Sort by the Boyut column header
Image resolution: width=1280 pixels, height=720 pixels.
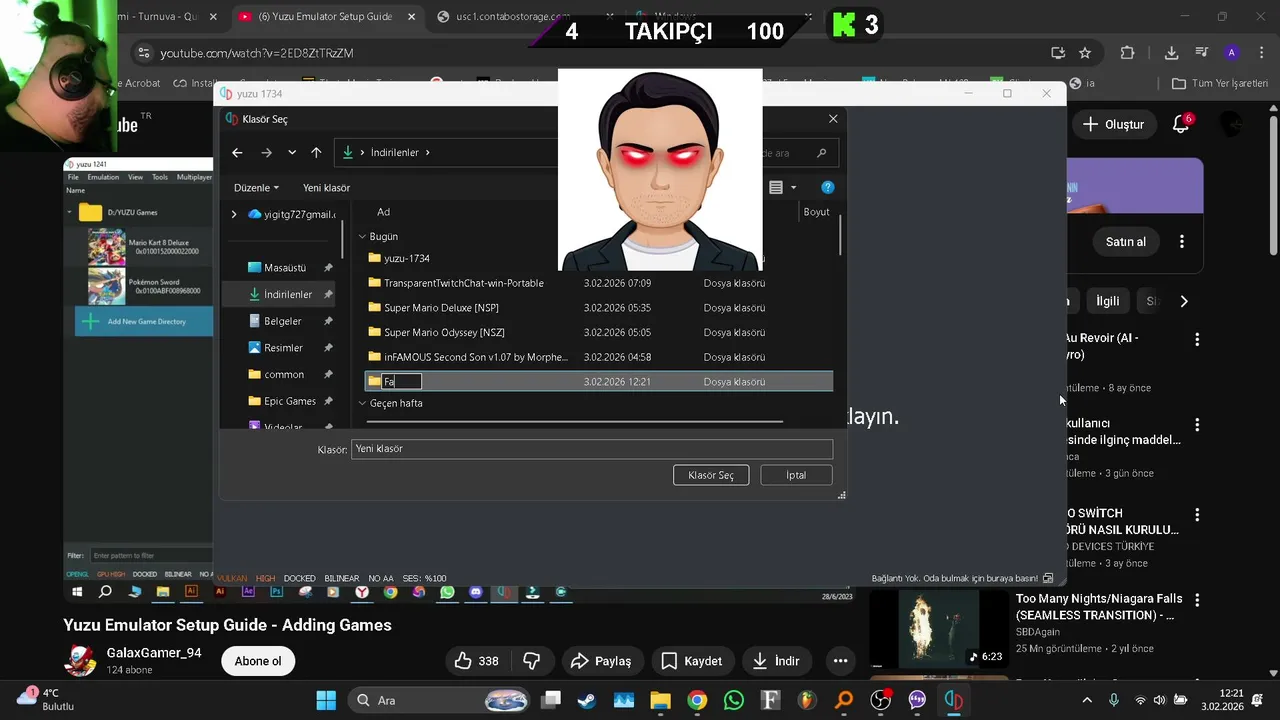click(816, 212)
